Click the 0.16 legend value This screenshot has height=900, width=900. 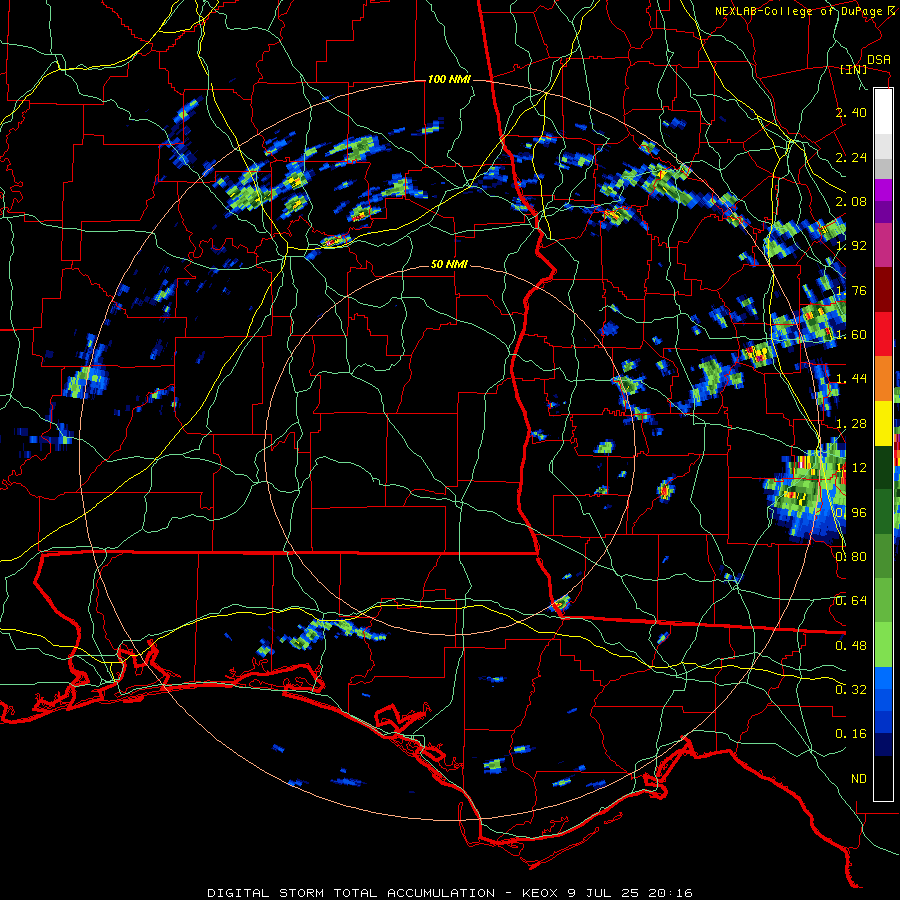click(851, 734)
